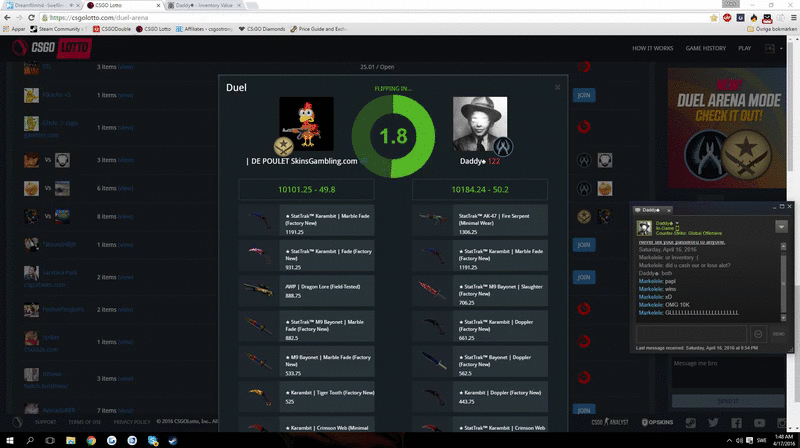
Task: Click the Steam chat scrollbar down arrow
Action: coord(783,317)
